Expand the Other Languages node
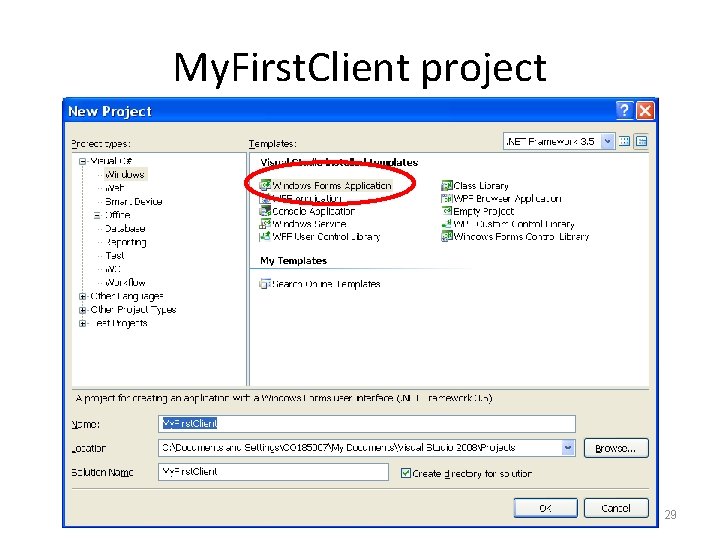The height and width of the screenshot is (540, 720). [83, 296]
